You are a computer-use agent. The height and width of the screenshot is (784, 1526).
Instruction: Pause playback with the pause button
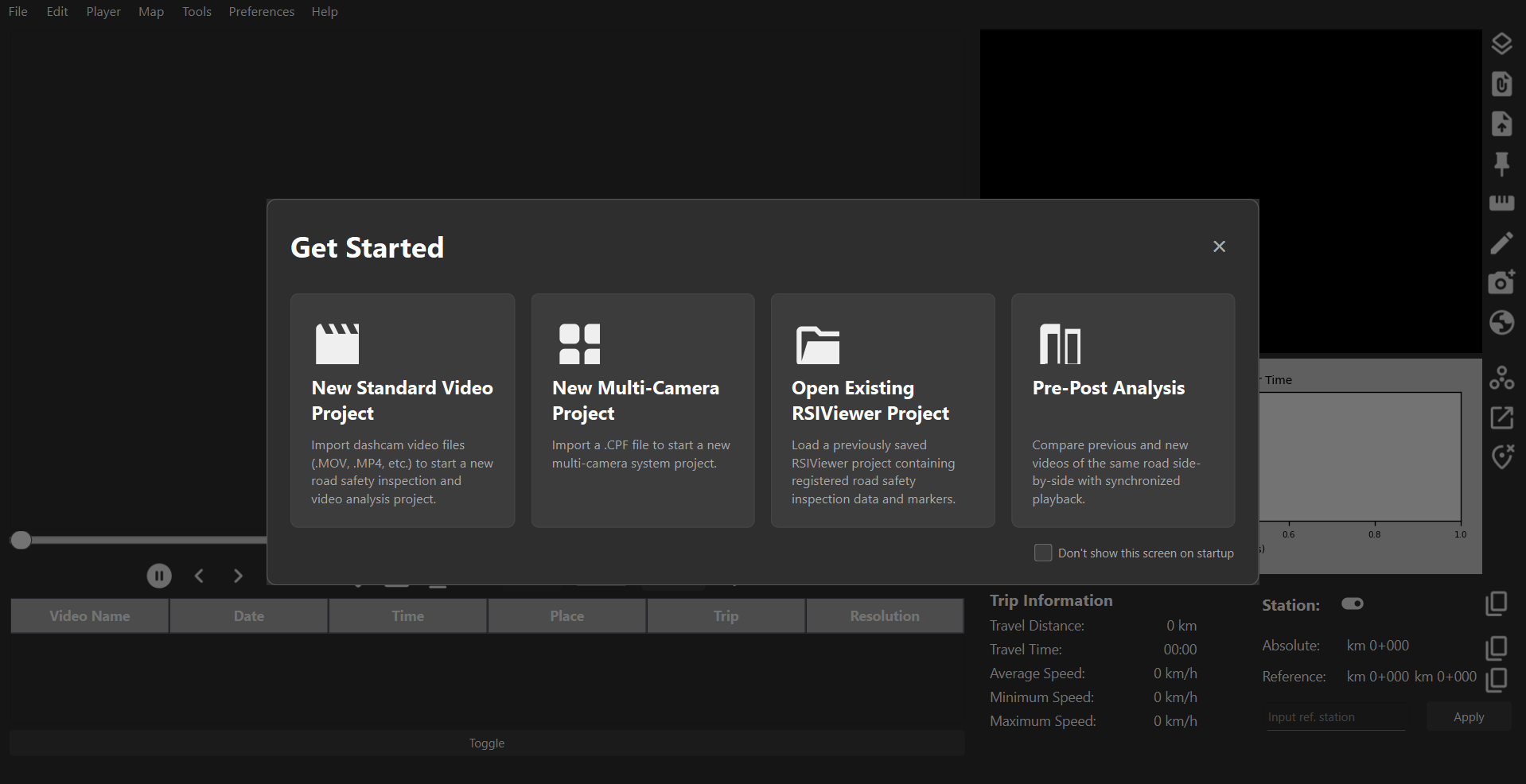[x=159, y=576]
